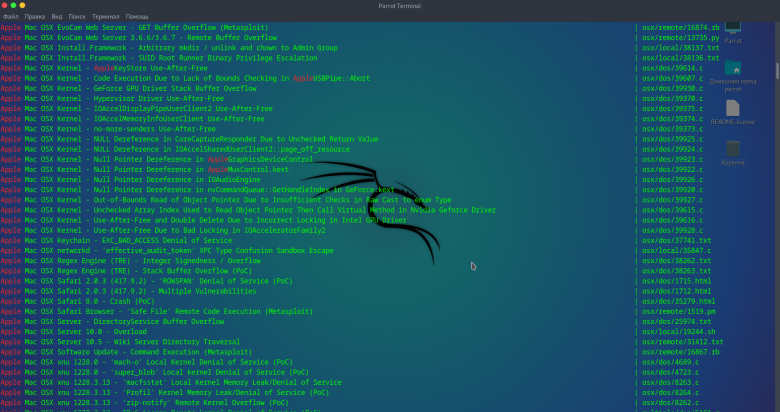Image resolution: width=780 pixels, height=412 pixels.
Task: Click the 'Regex Engine (TRE) - Stack Buffer Overflow' line
Action: tap(126, 271)
